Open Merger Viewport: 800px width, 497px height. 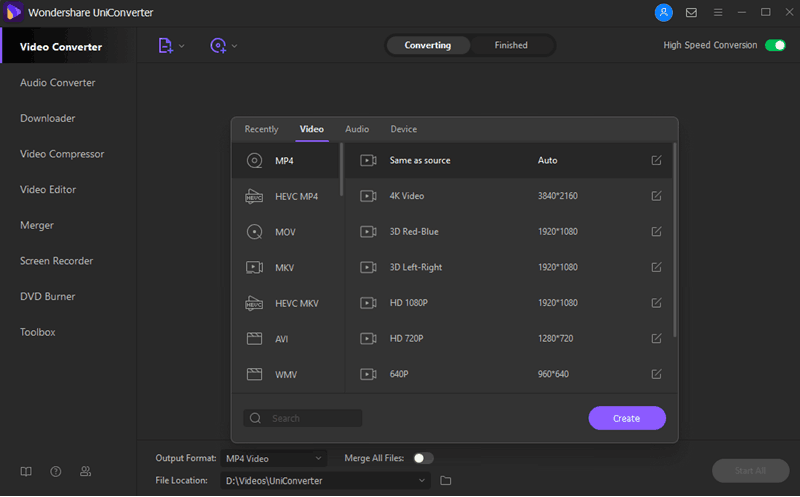tap(37, 226)
